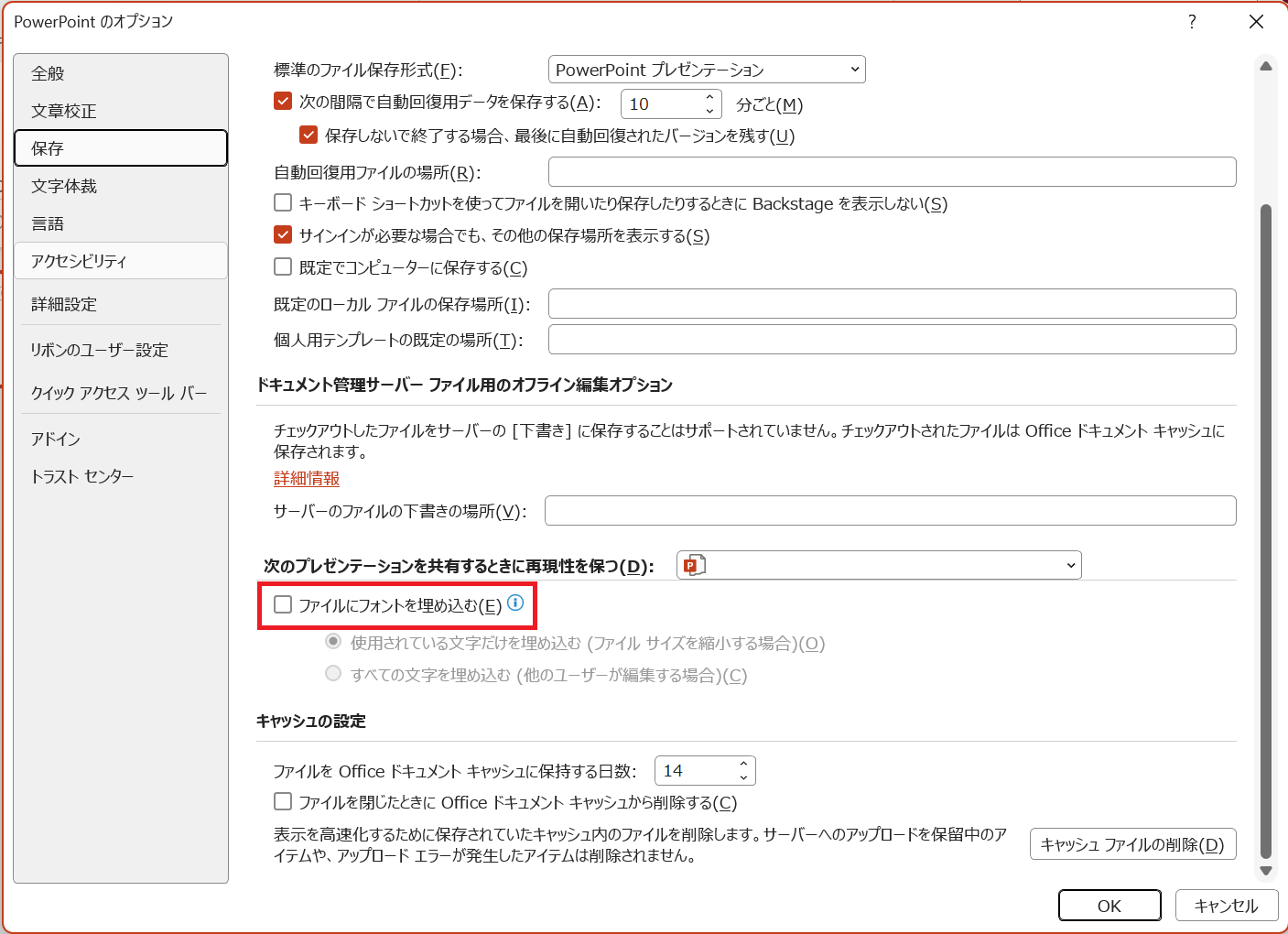Screen dimensions: 1288x934
Task: Enable 既定でコンピューターに保存する checkbox
Action: (x=283, y=266)
